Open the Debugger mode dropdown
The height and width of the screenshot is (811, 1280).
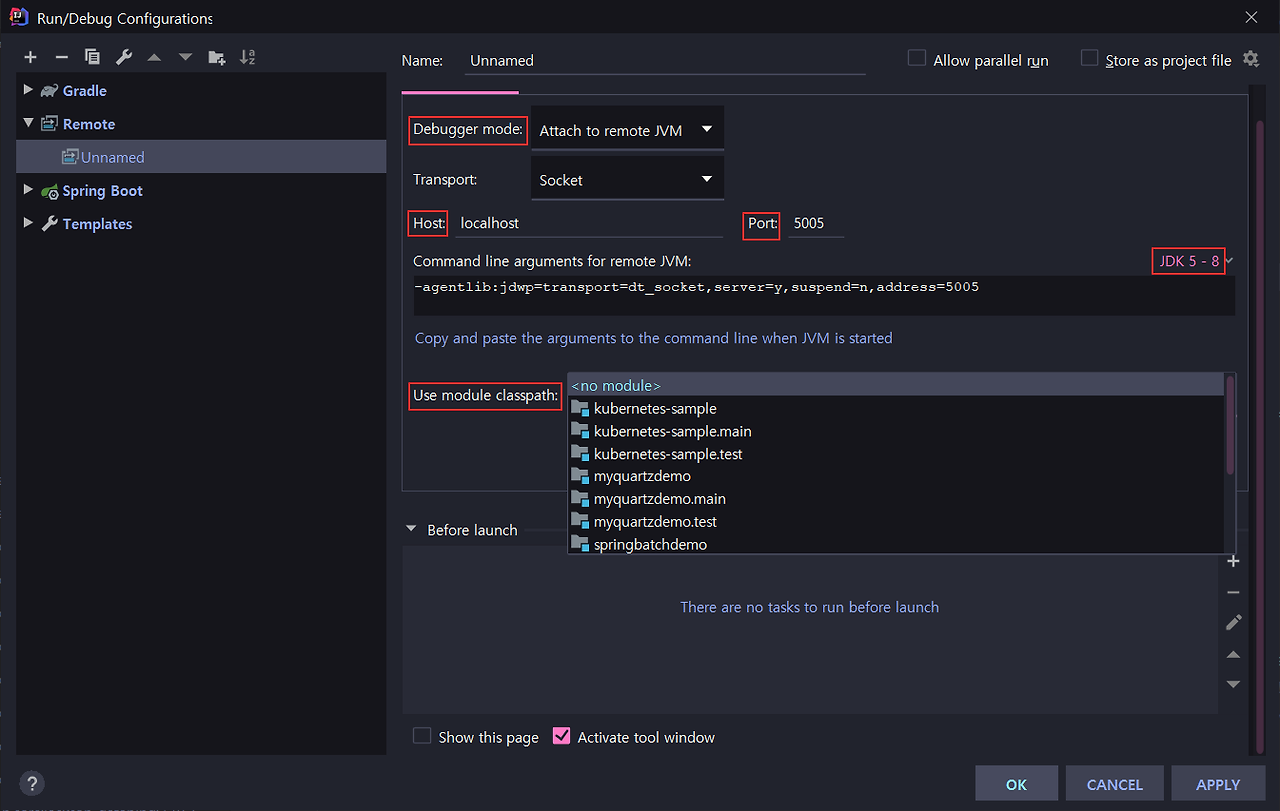tap(627, 128)
